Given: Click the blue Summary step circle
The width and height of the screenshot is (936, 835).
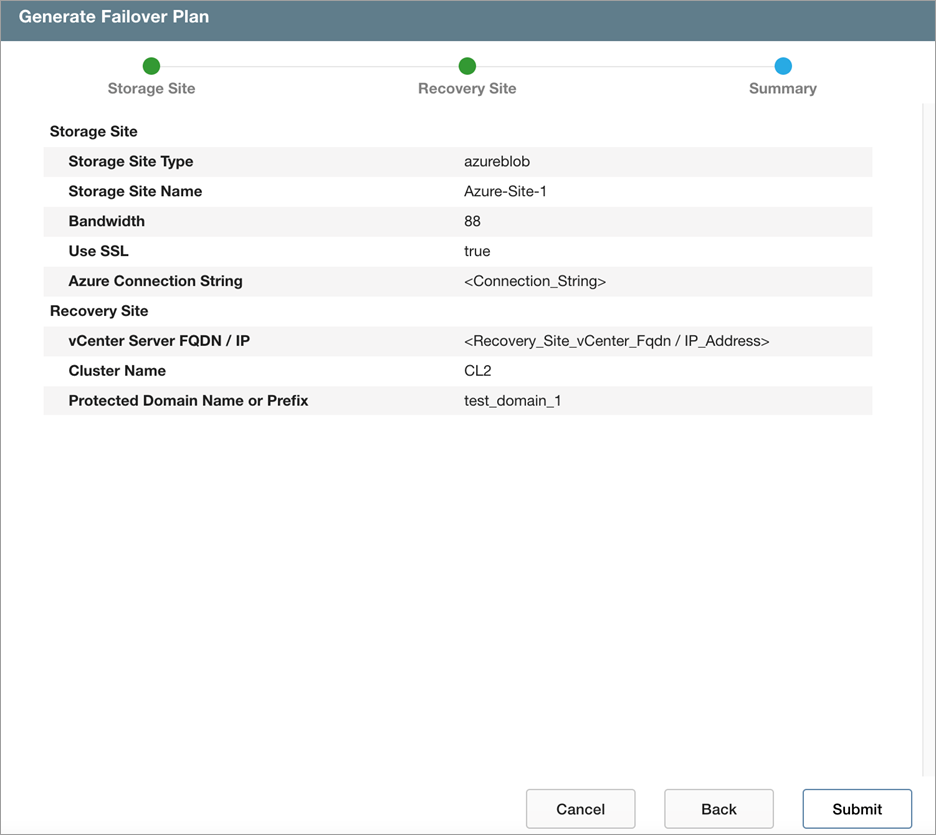Looking at the screenshot, I should (783, 66).
